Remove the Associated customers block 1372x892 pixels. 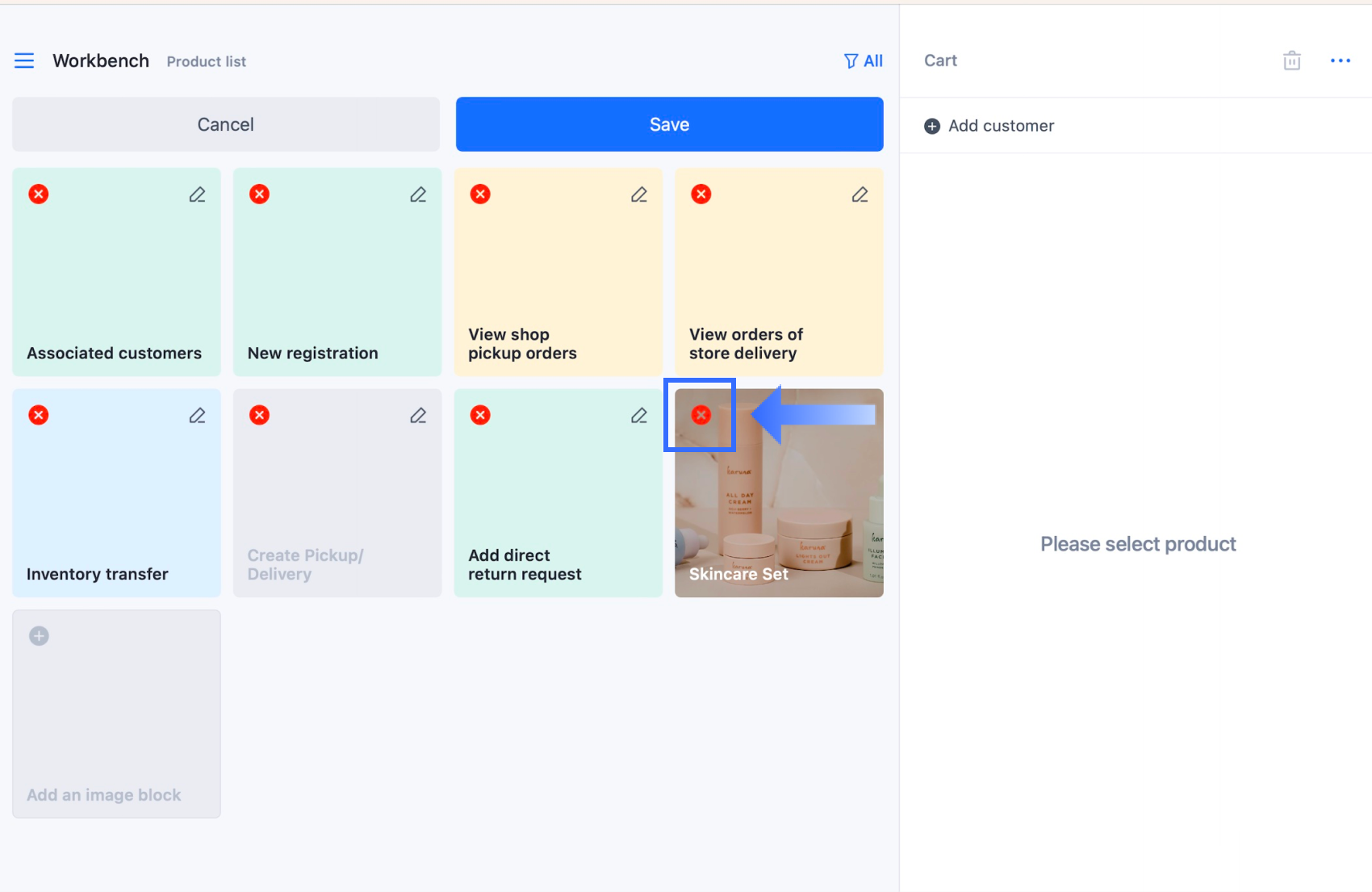coord(39,194)
